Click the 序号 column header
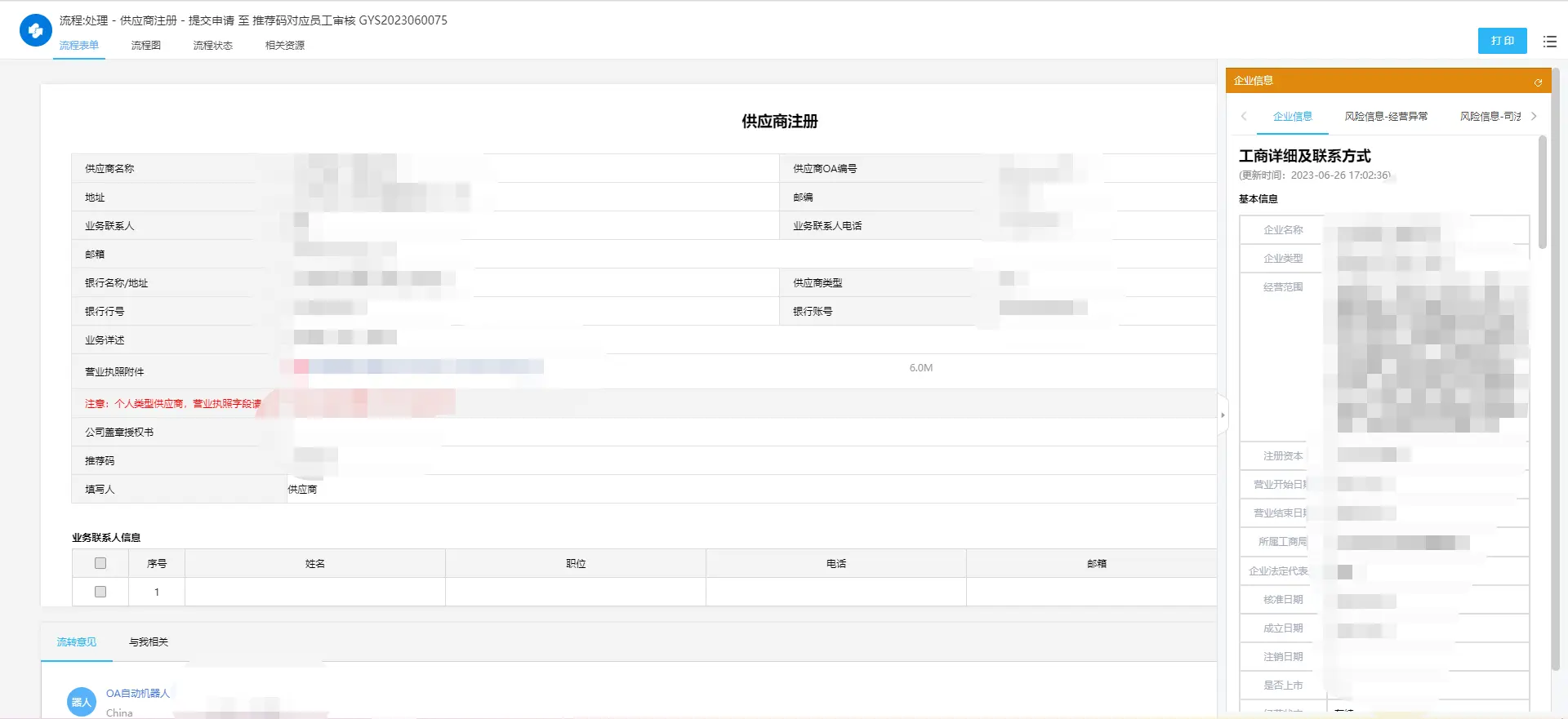The width and height of the screenshot is (1568, 719). 157,564
